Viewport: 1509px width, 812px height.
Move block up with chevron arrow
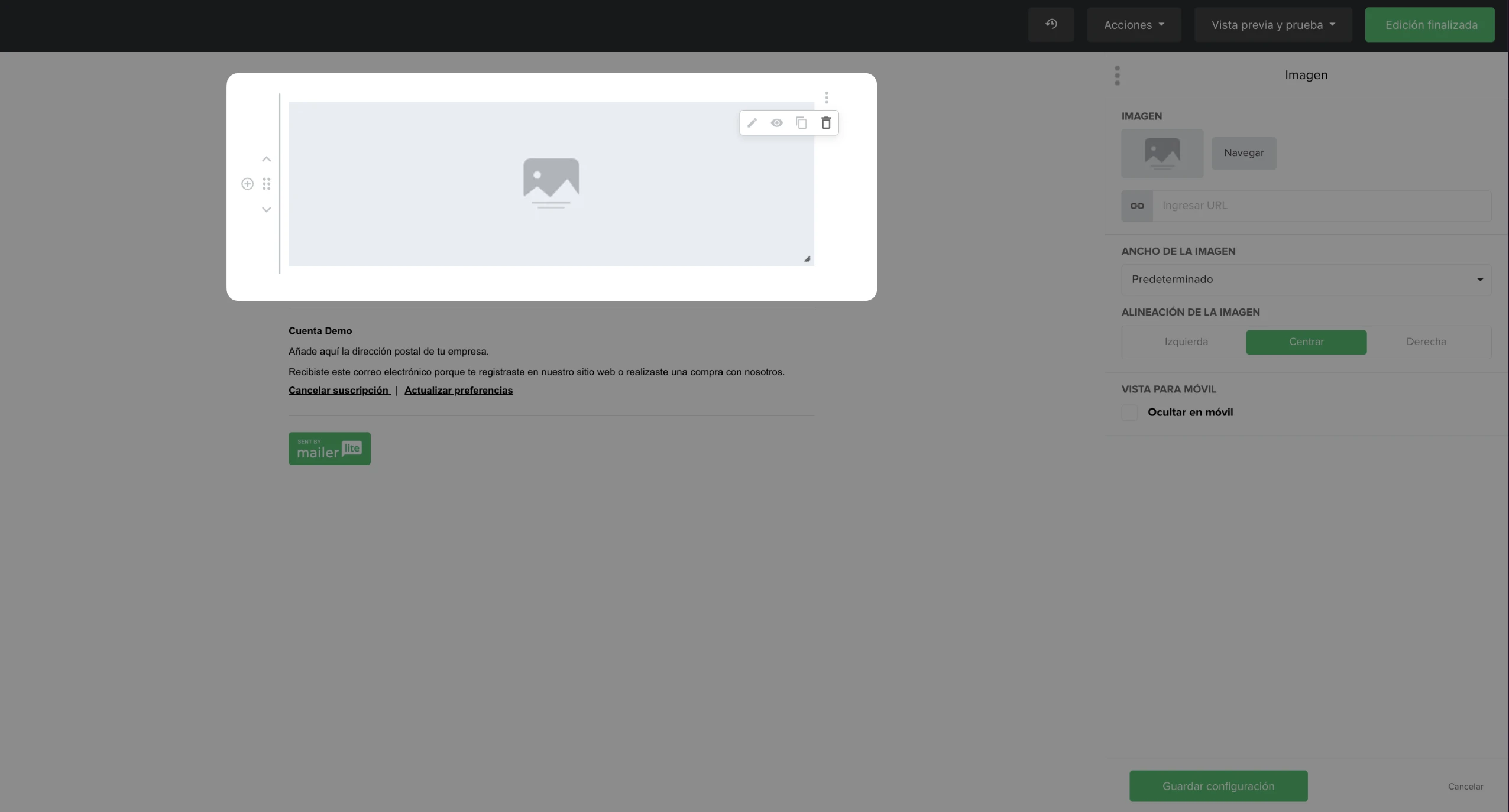point(267,159)
